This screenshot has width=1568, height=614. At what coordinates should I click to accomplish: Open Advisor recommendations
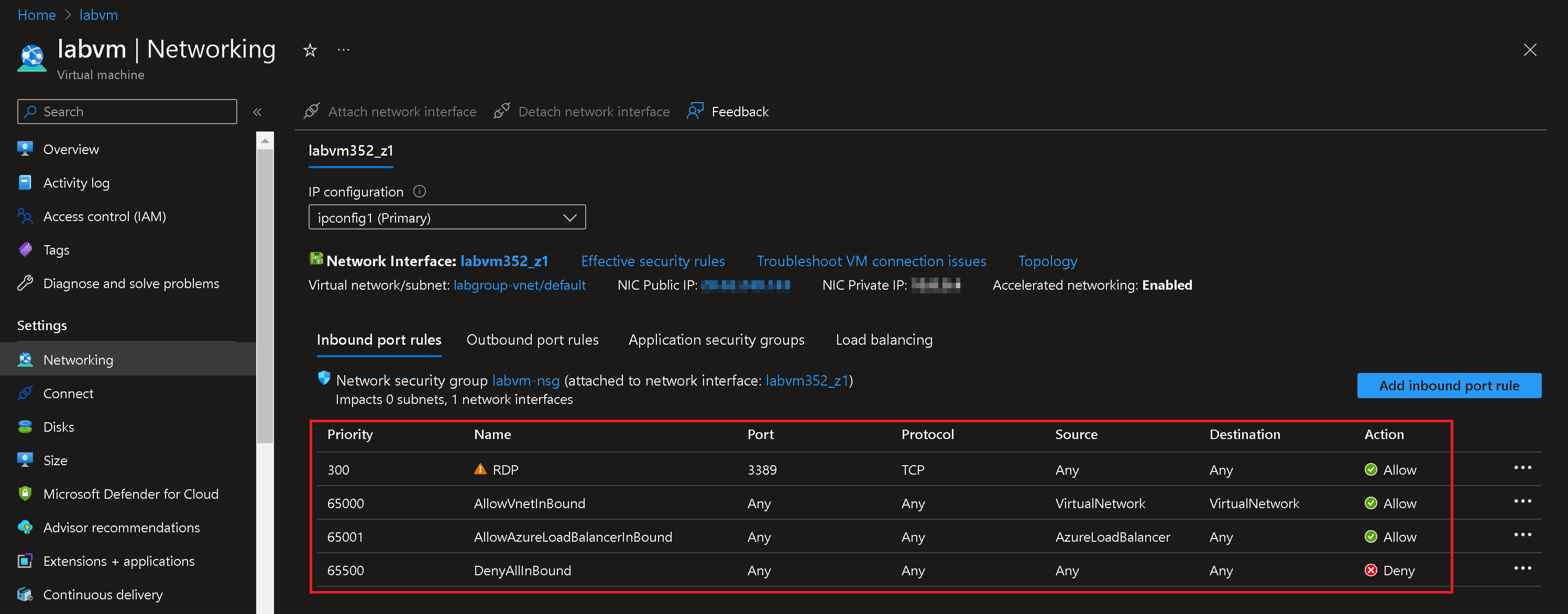tap(121, 528)
